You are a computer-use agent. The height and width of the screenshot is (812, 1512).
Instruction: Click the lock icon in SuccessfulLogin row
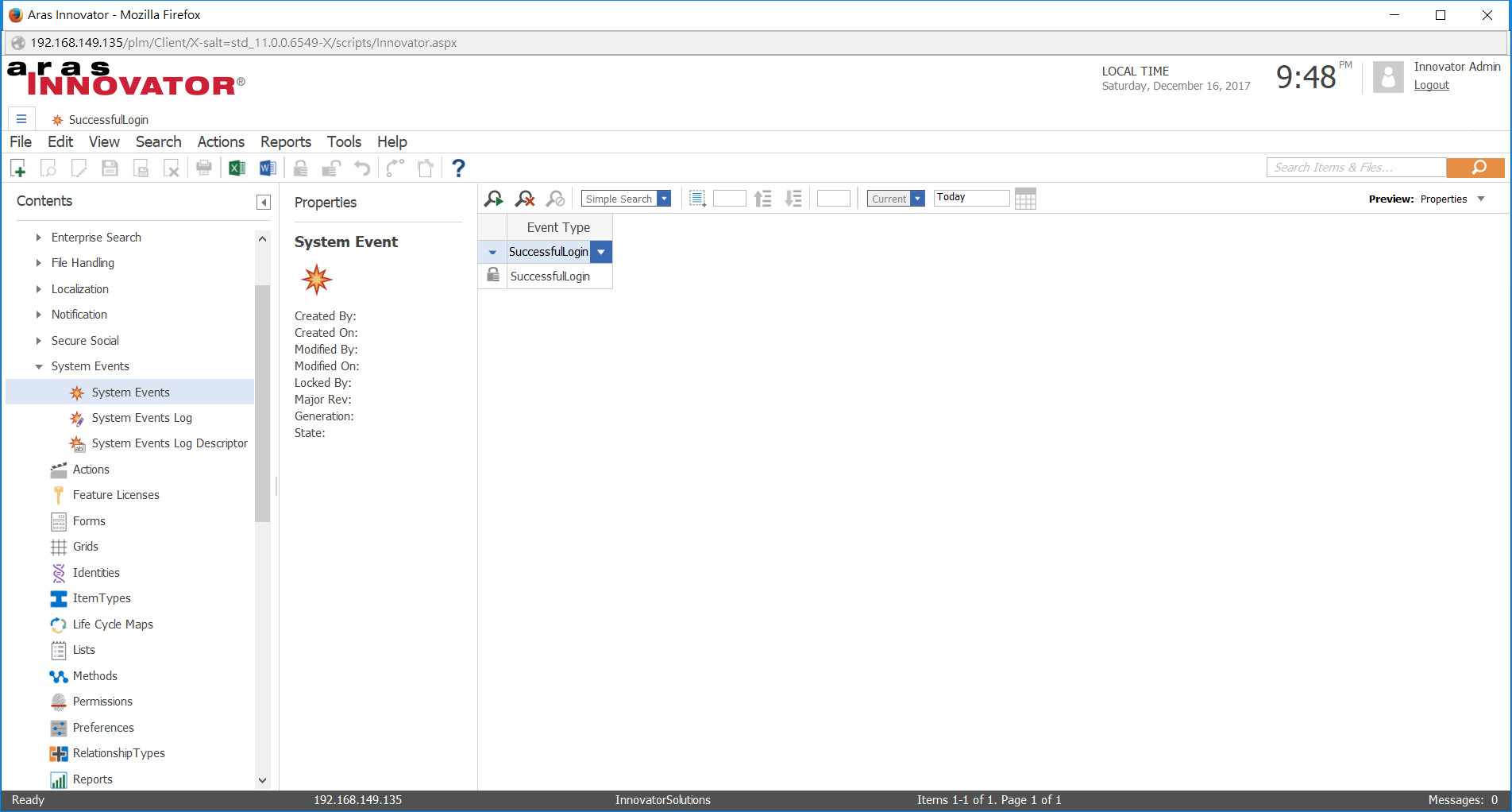tap(493, 275)
